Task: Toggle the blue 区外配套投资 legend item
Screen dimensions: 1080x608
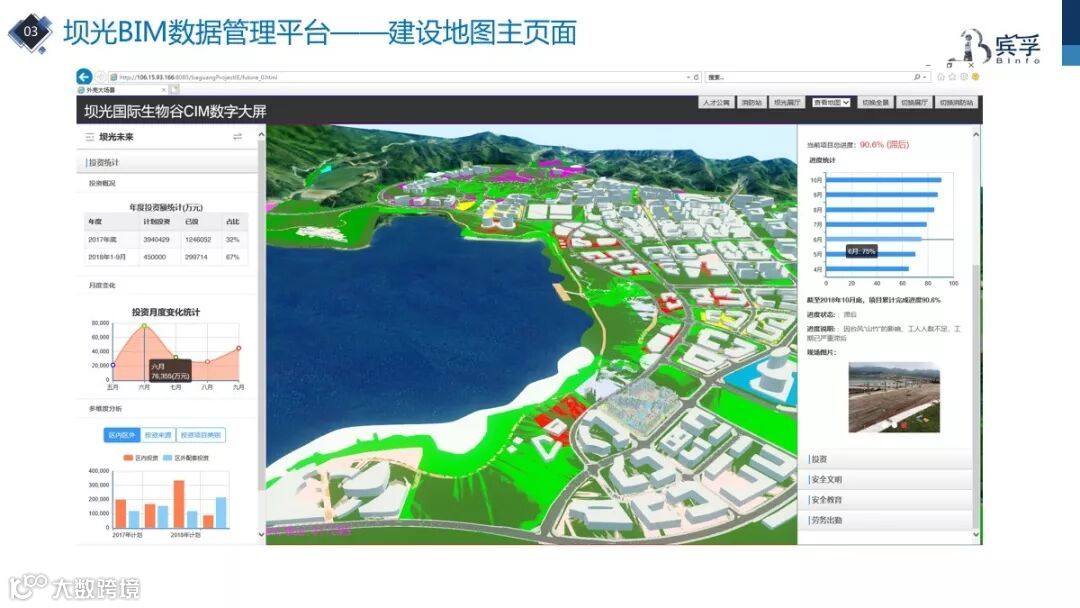Action: point(186,458)
